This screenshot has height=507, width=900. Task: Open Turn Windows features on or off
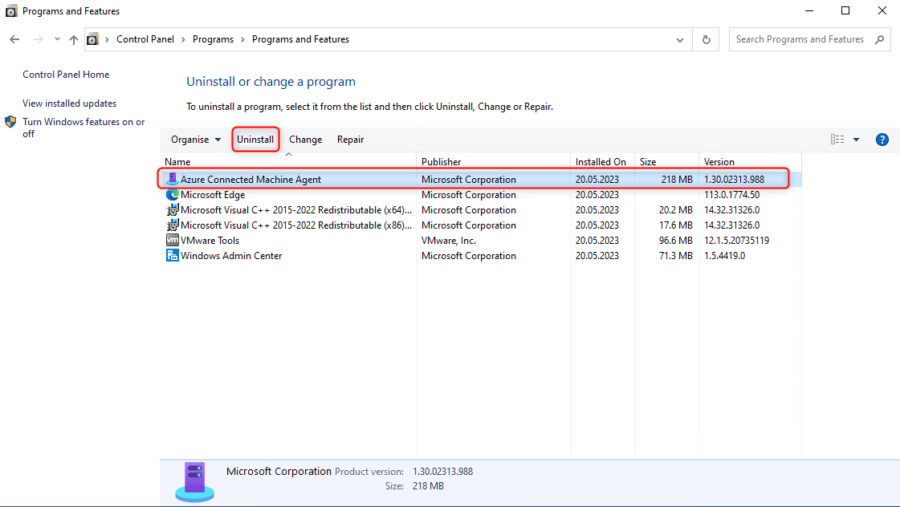tap(83, 127)
